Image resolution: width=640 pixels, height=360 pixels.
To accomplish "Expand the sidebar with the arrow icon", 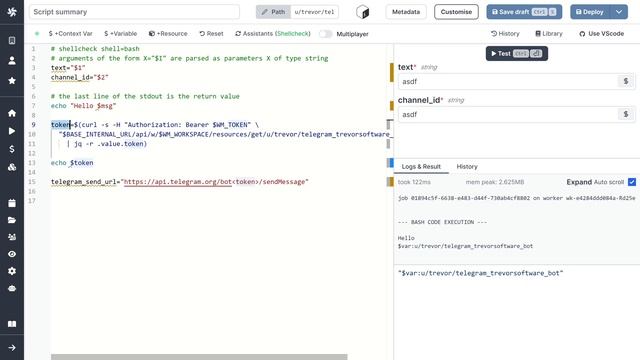I will coord(12,348).
